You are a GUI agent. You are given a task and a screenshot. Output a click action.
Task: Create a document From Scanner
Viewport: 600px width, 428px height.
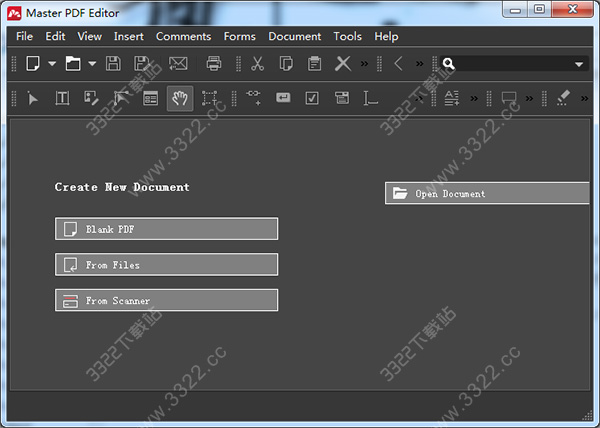tap(166, 300)
